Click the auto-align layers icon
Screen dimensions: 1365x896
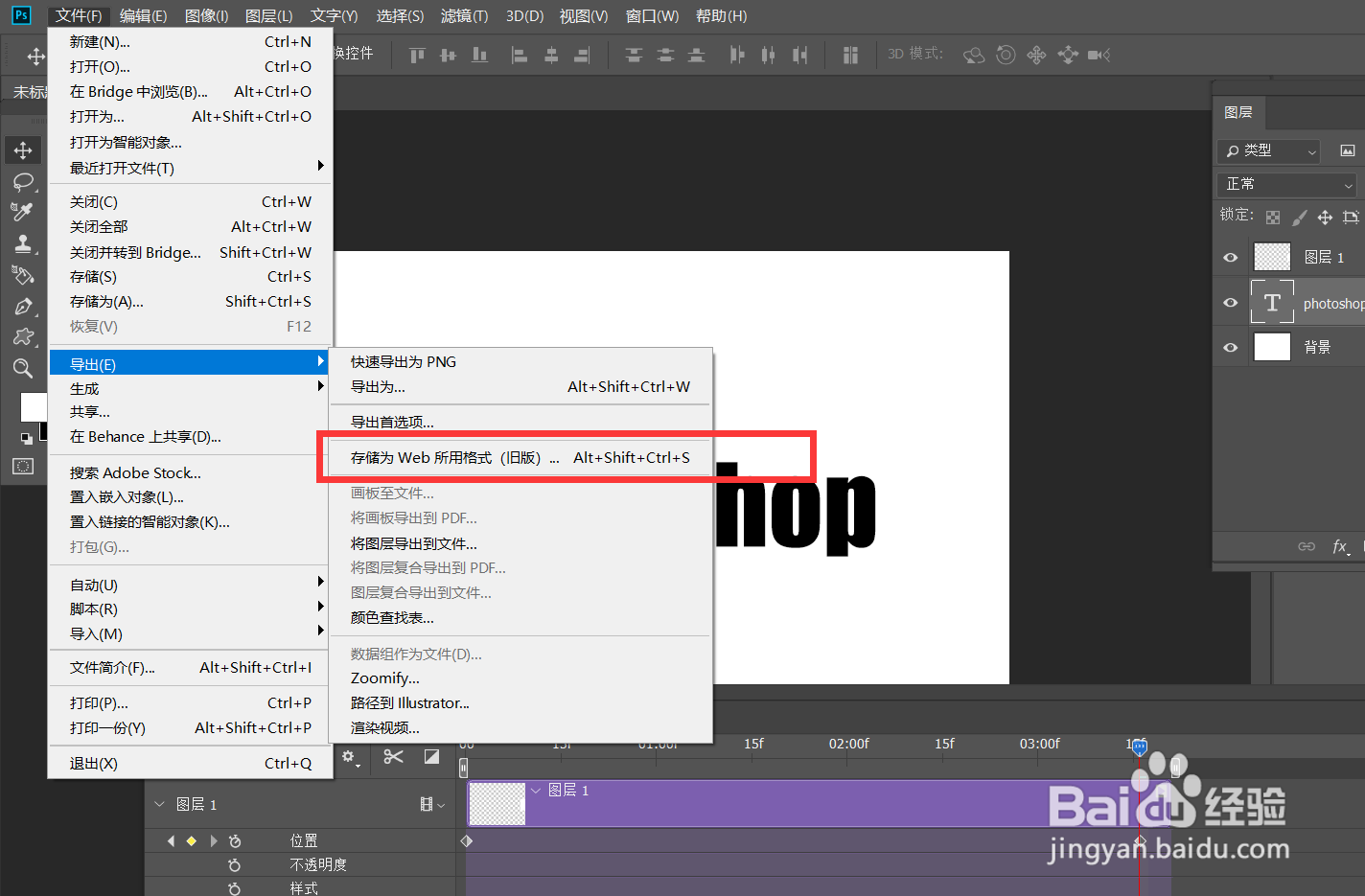tap(850, 56)
